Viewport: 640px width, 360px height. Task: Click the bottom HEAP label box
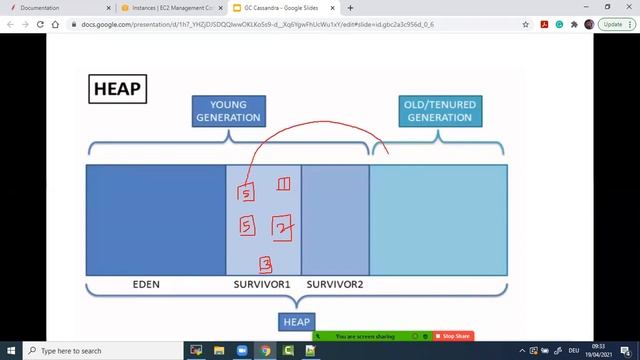coord(297,322)
